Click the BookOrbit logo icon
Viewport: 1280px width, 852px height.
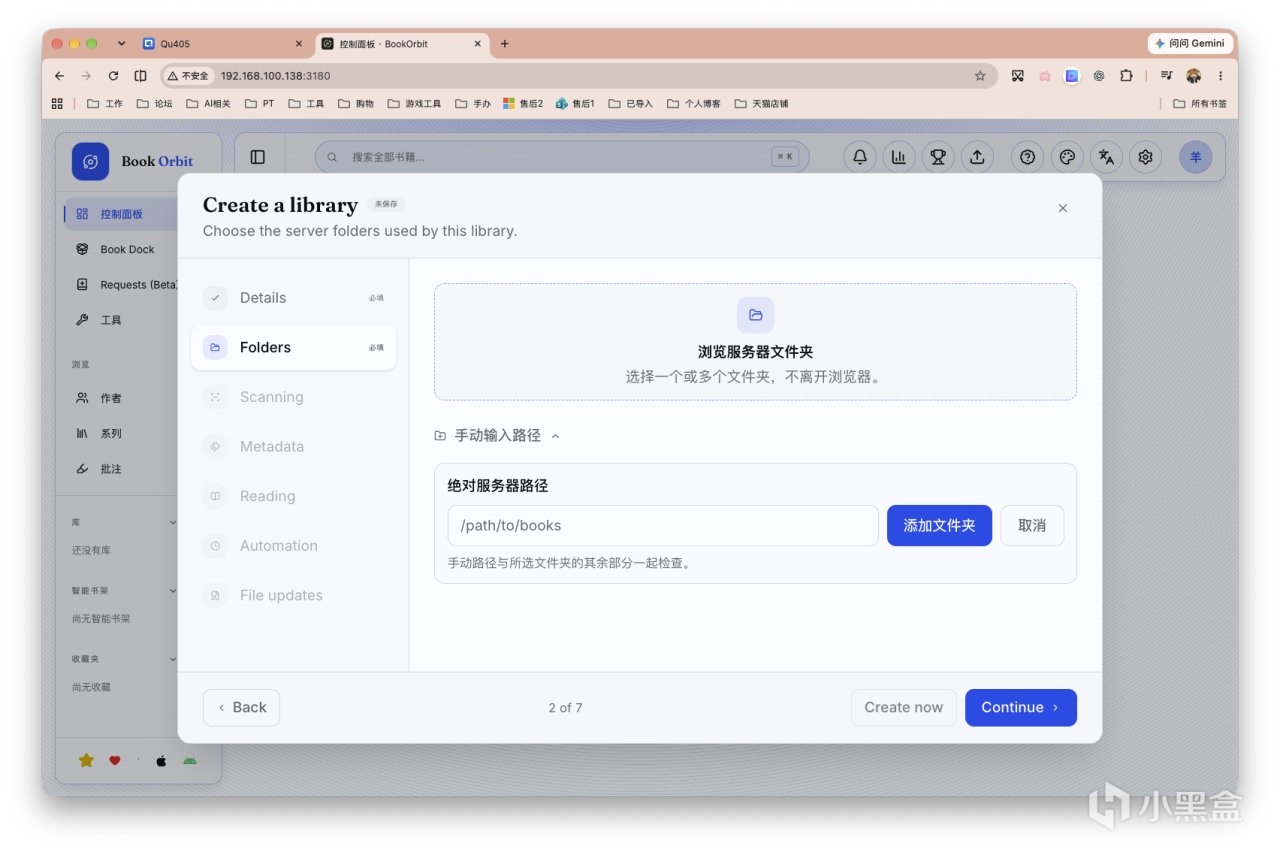pyautogui.click(x=90, y=161)
